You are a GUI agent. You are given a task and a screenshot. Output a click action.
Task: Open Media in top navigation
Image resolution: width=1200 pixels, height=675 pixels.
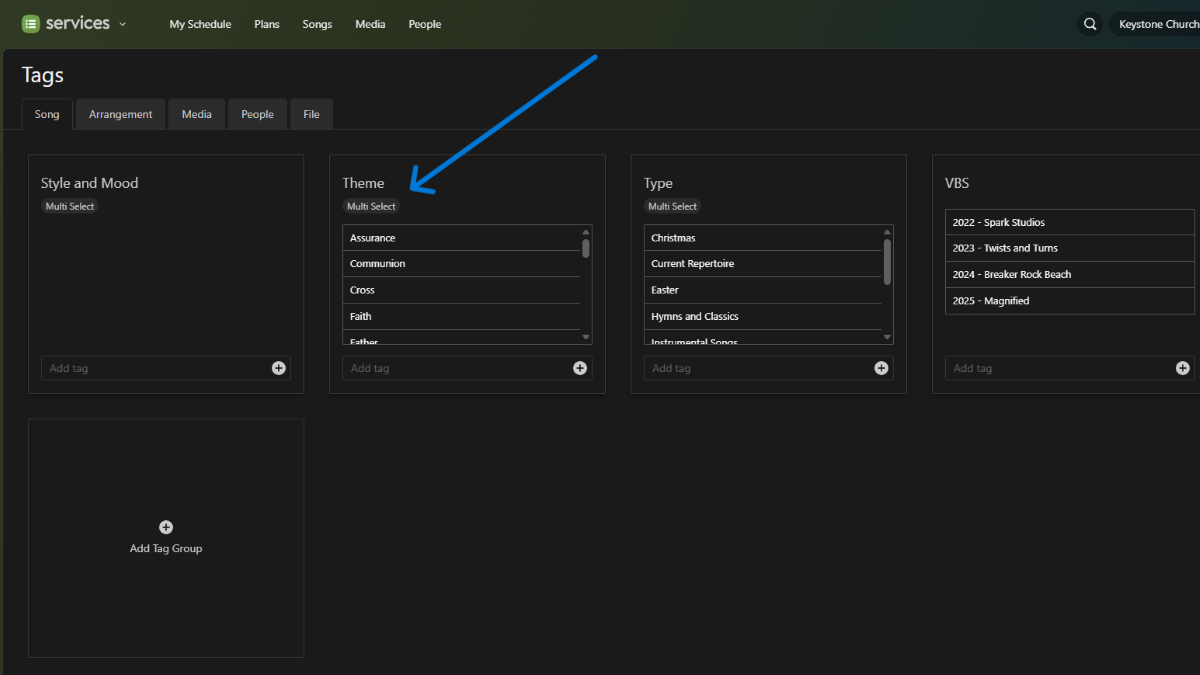point(370,24)
